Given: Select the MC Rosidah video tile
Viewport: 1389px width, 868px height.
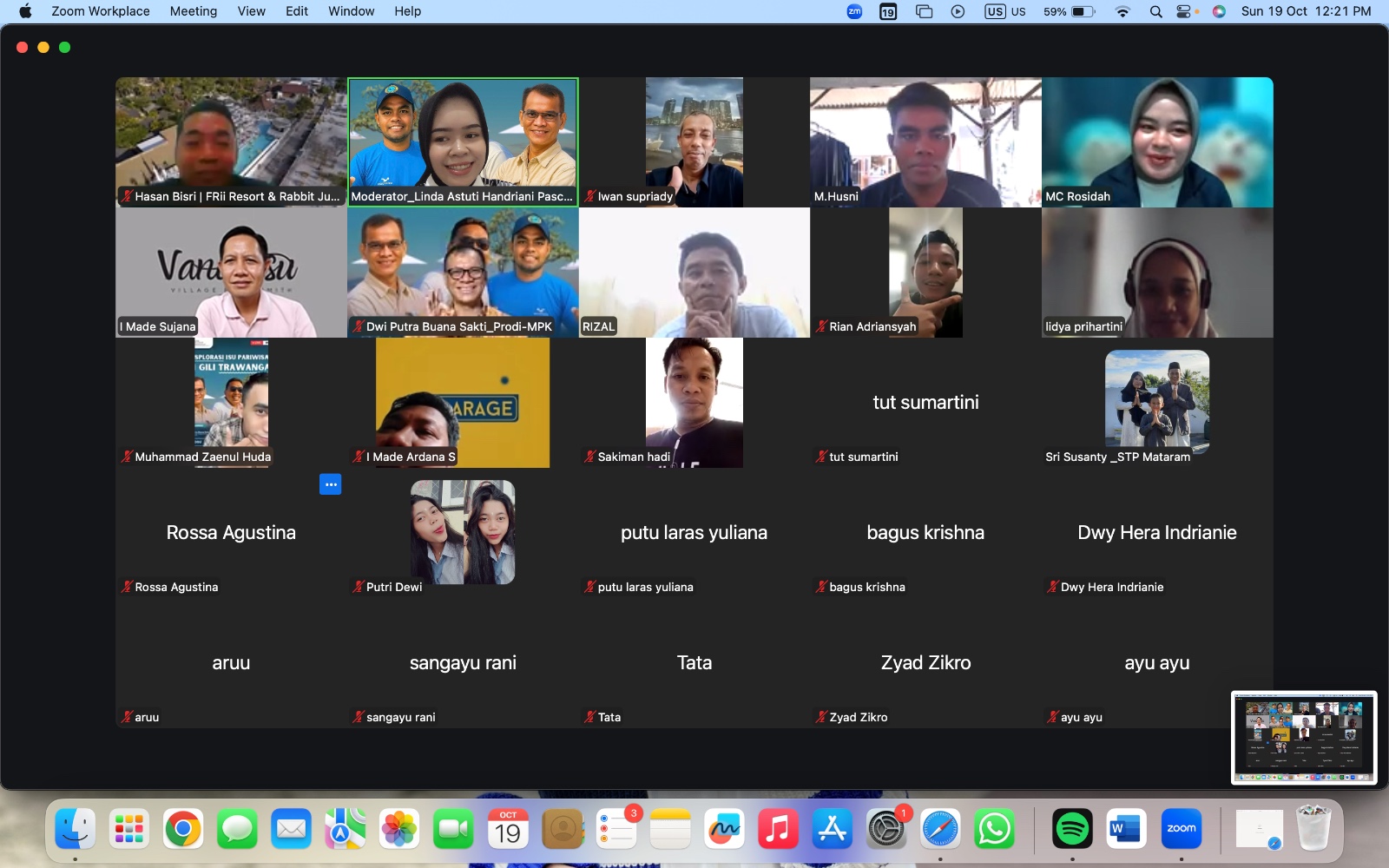Looking at the screenshot, I should [1157, 142].
